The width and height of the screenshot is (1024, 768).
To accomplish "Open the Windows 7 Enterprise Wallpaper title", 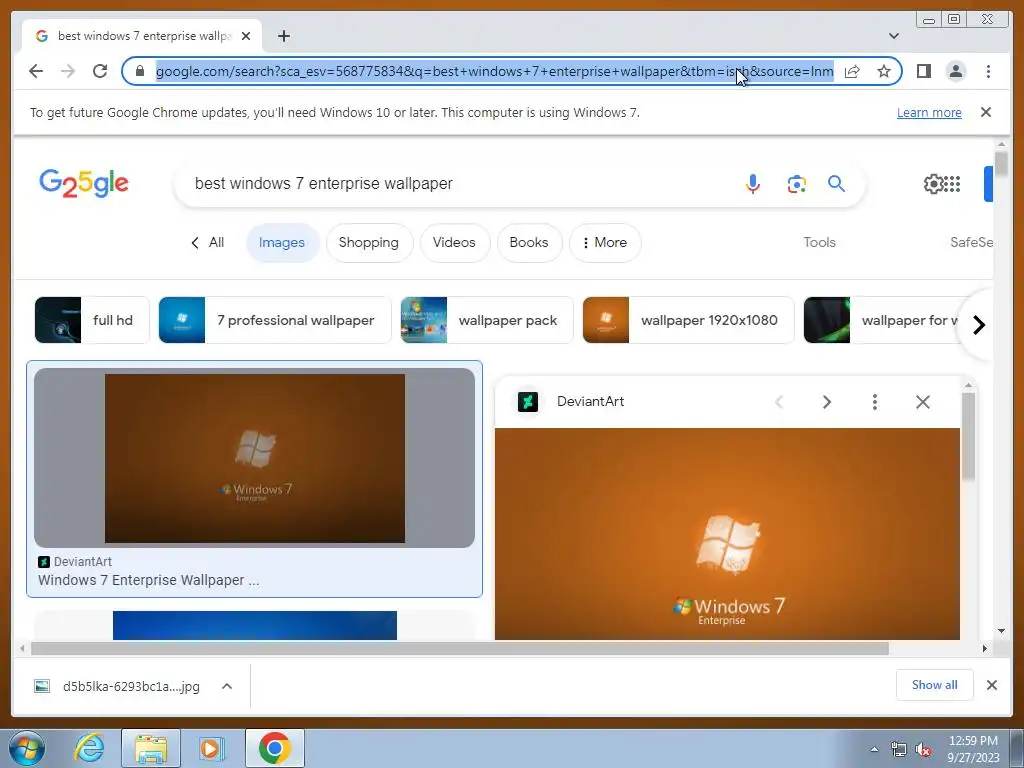I will [x=148, y=580].
